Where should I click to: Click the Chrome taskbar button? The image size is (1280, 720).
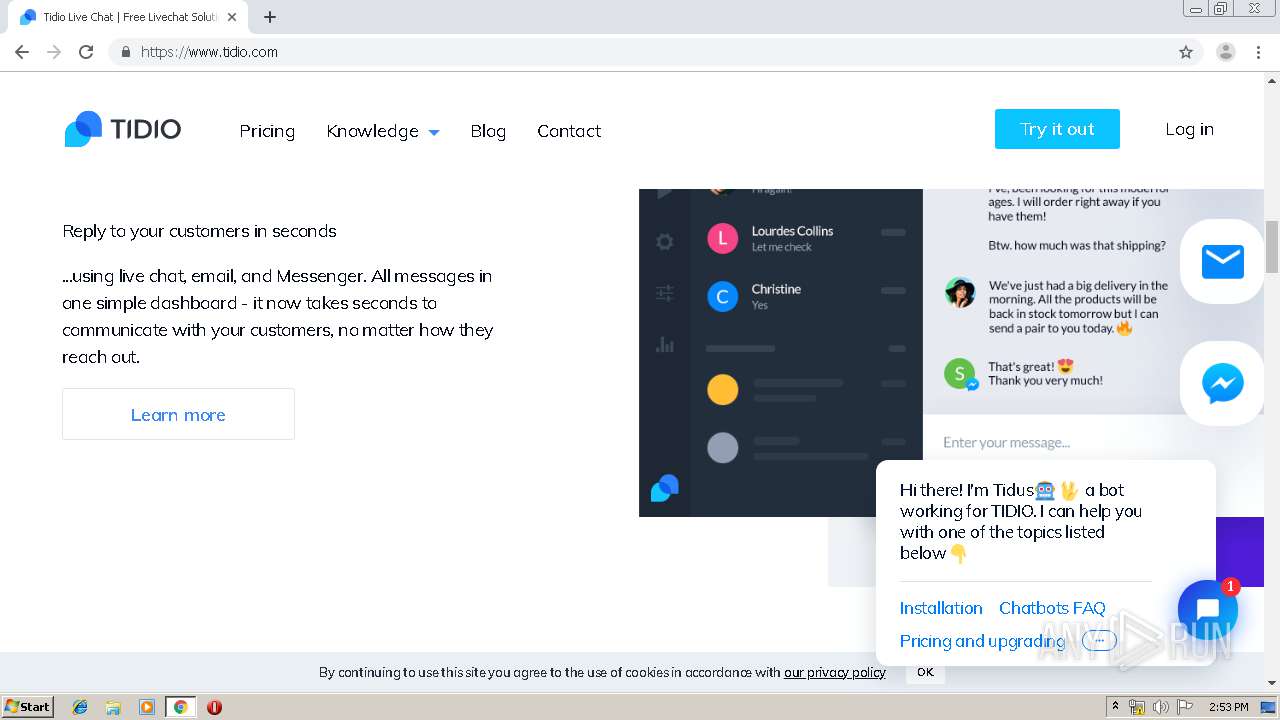pyautogui.click(x=180, y=707)
